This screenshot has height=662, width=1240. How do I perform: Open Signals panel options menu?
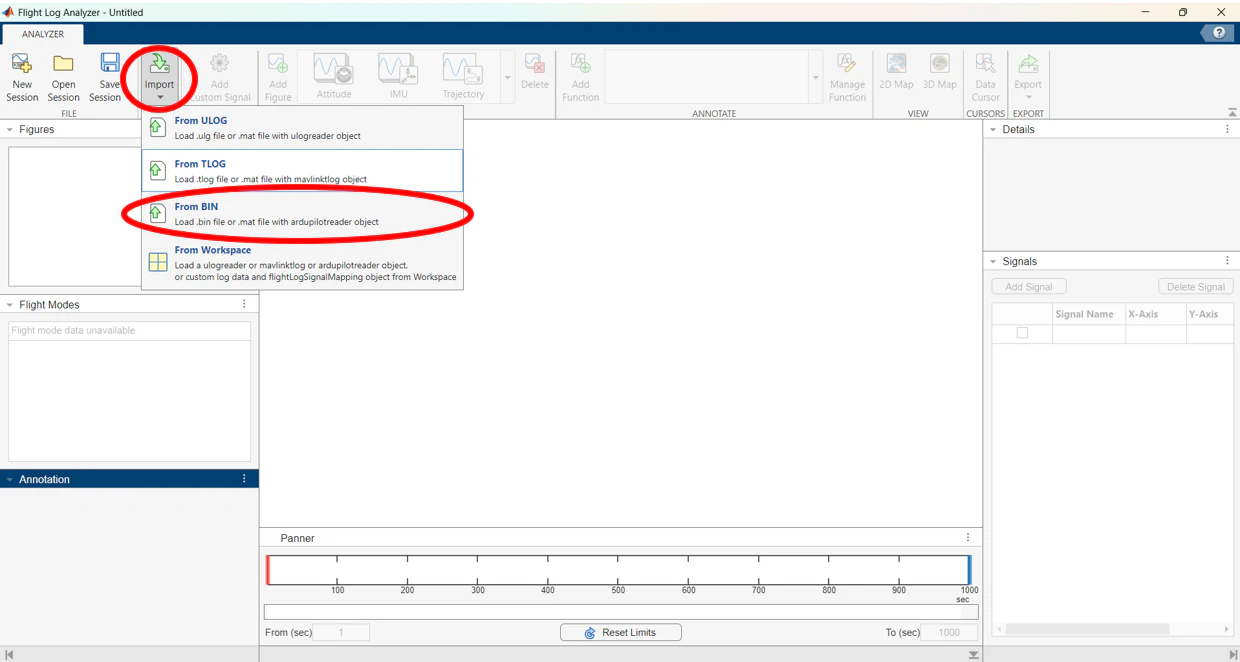[1227, 261]
